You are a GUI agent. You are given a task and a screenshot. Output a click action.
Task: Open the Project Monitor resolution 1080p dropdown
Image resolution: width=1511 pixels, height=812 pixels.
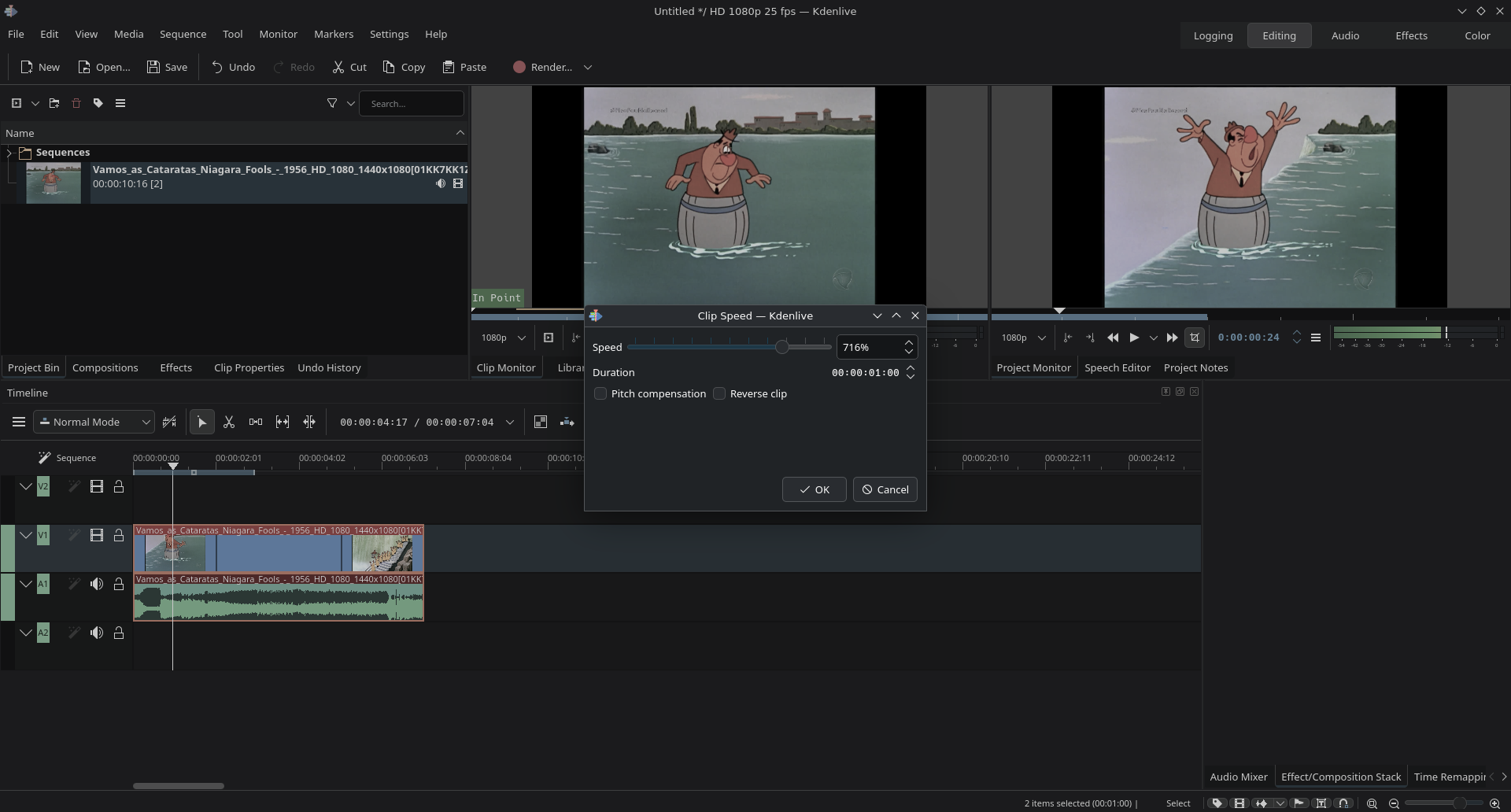[x=1023, y=337]
